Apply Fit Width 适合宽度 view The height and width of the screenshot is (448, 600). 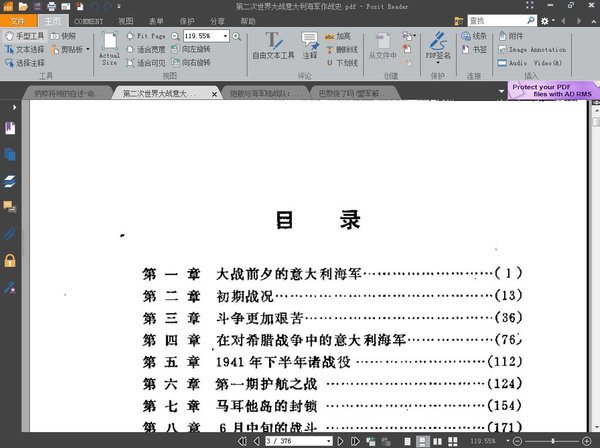146,49
